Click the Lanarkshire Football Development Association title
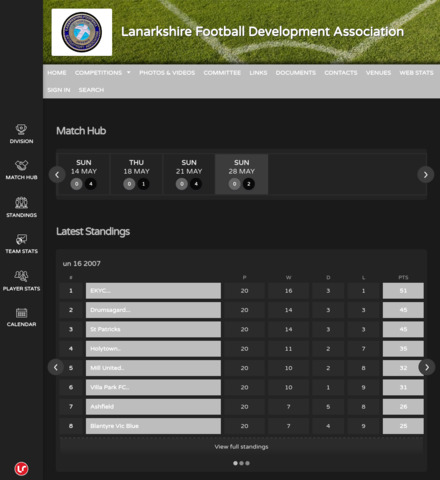Viewport: 440px width, 480px height. click(x=262, y=32)
